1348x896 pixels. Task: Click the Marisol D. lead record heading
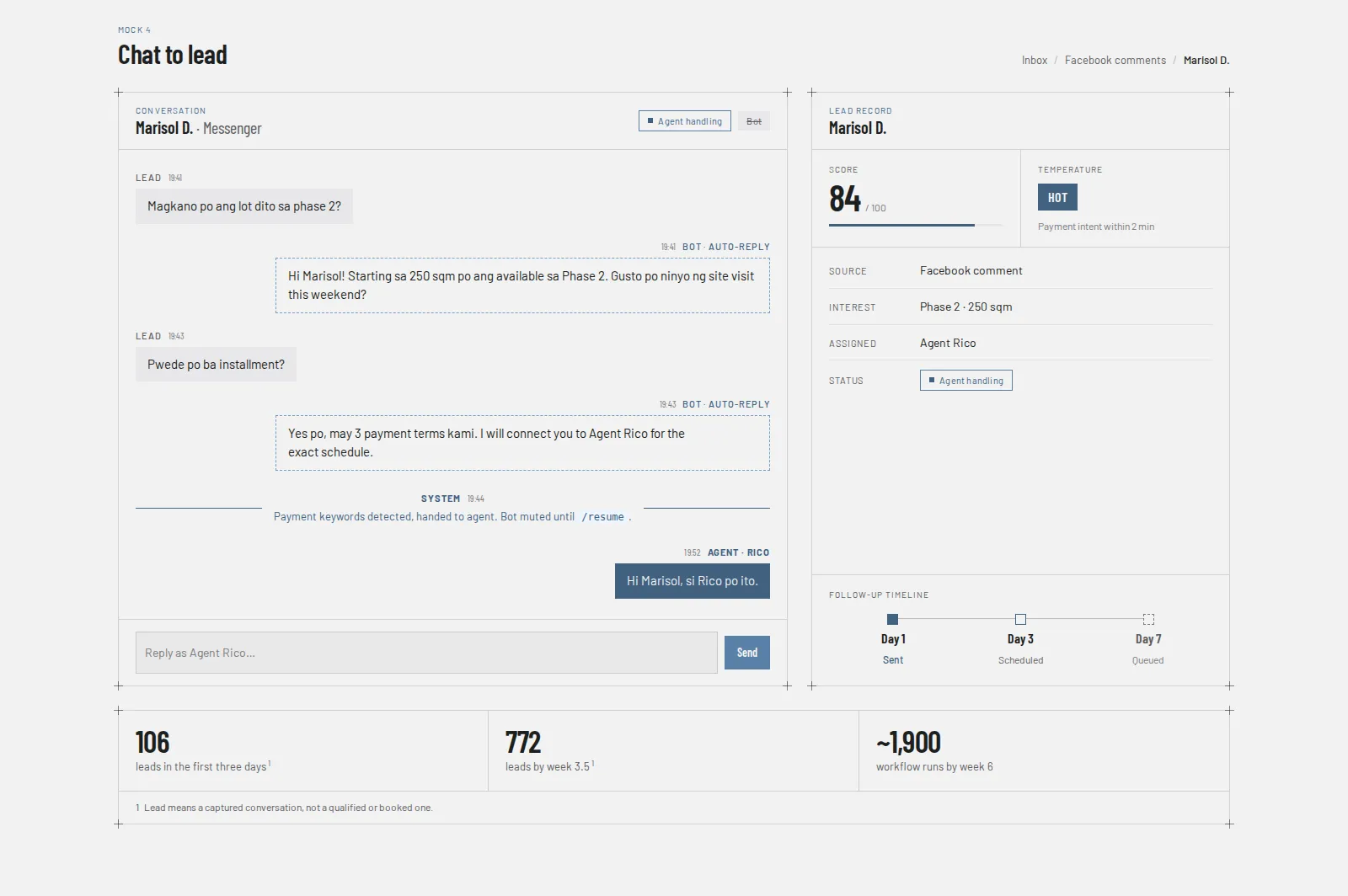point(858,128)
